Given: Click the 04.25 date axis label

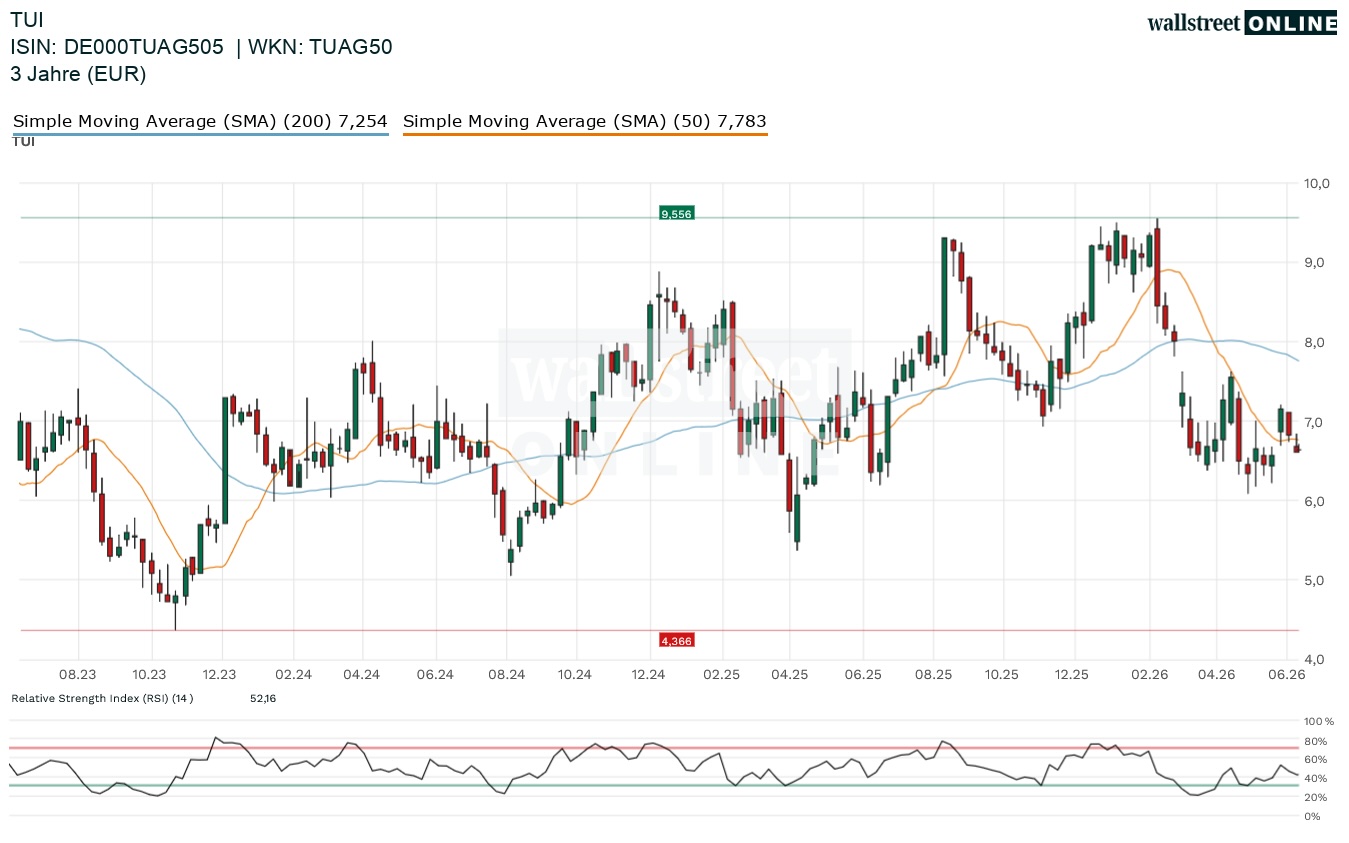Looking at the screenshot, I should [790, 675].
